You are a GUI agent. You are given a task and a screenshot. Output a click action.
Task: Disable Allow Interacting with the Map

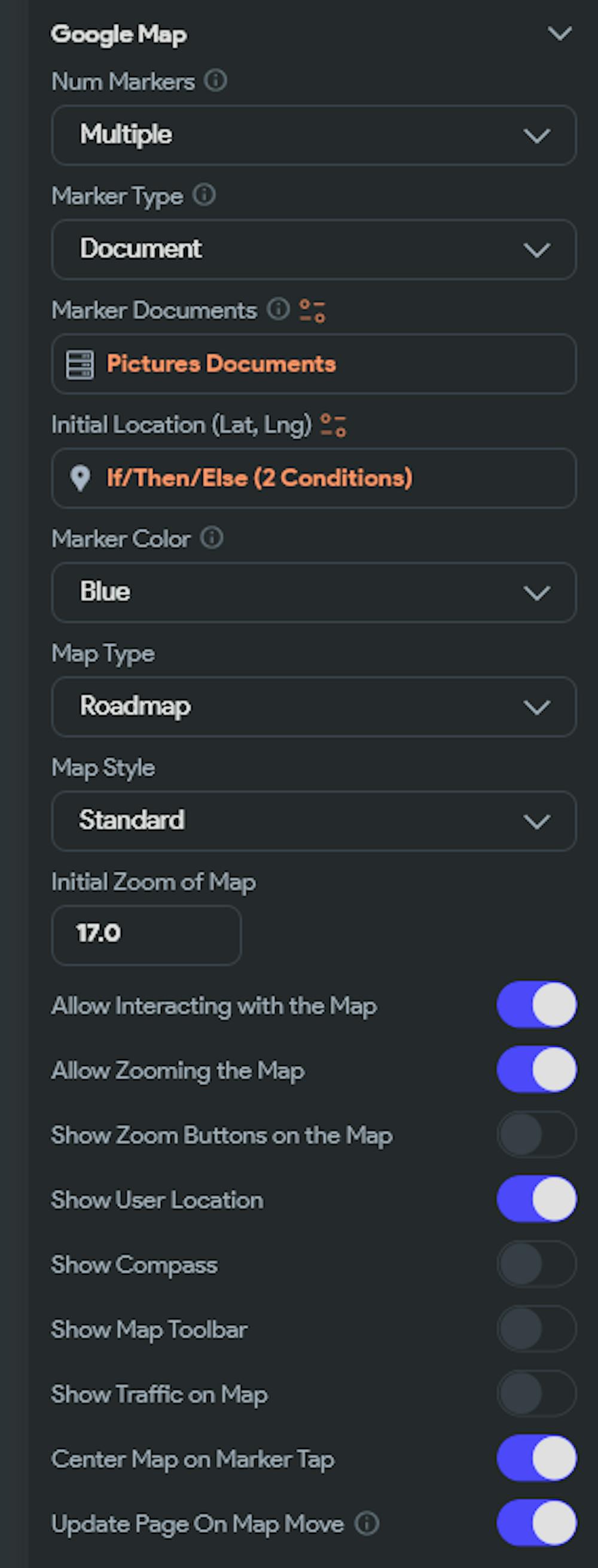[x=536, y=1005]
